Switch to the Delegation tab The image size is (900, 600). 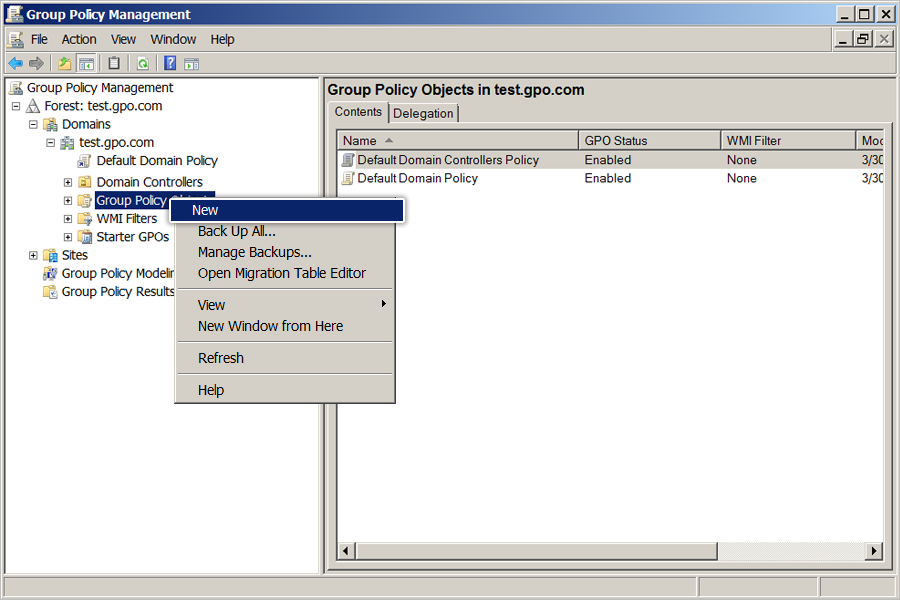pyautogui.click(x=423, y=114)
